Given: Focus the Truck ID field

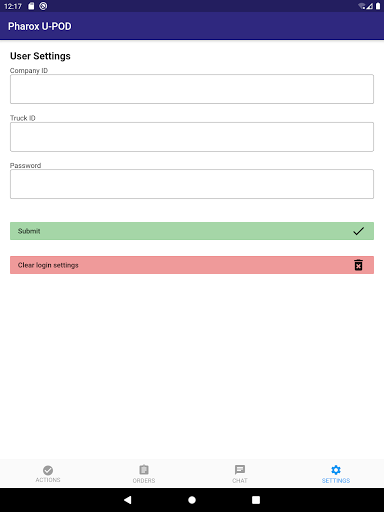Looking at the screenshot, I should pos(192,137).
